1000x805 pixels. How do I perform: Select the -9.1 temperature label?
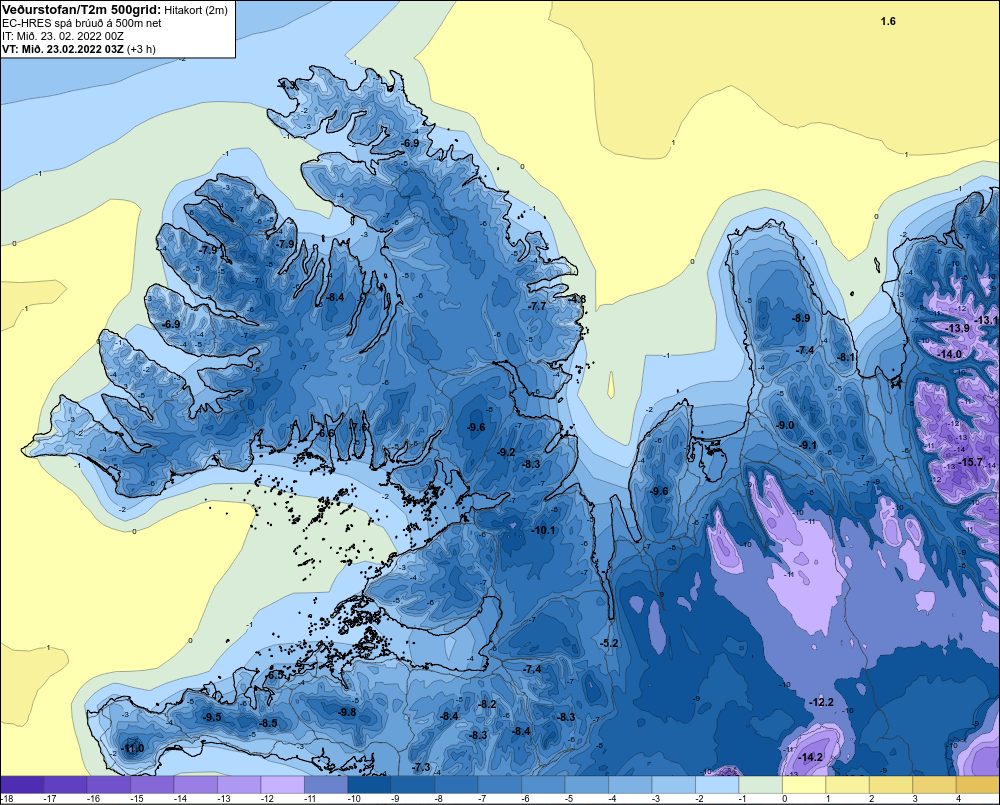[x=808, y=445]
